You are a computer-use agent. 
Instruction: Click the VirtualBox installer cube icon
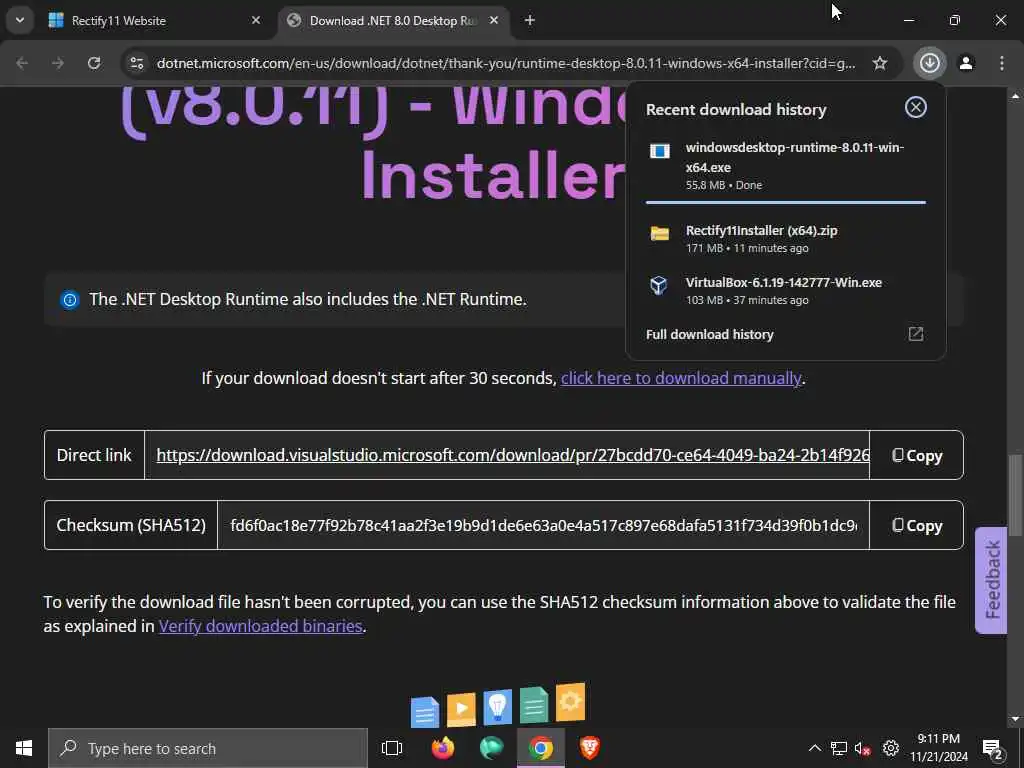tap(659, 285)
